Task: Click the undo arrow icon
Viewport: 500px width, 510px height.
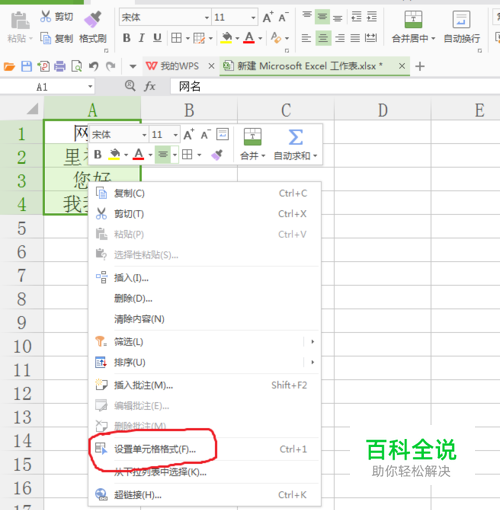Action: (x=94, y=66)
